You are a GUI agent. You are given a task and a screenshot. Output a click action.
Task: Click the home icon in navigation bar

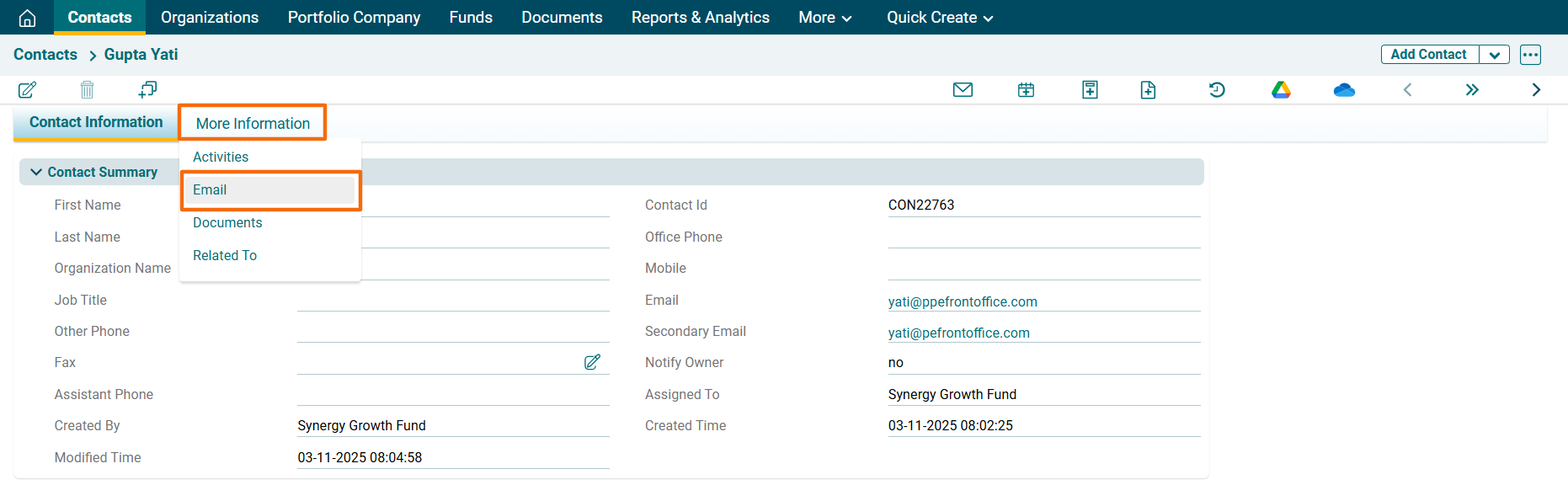click(x=27, y=18)
